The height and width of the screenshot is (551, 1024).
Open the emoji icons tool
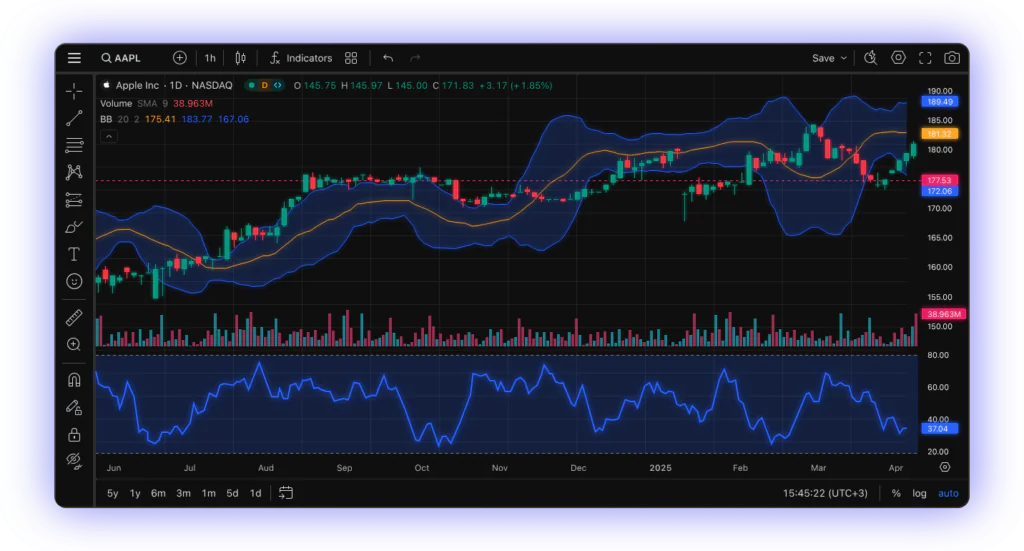(74, 281)
